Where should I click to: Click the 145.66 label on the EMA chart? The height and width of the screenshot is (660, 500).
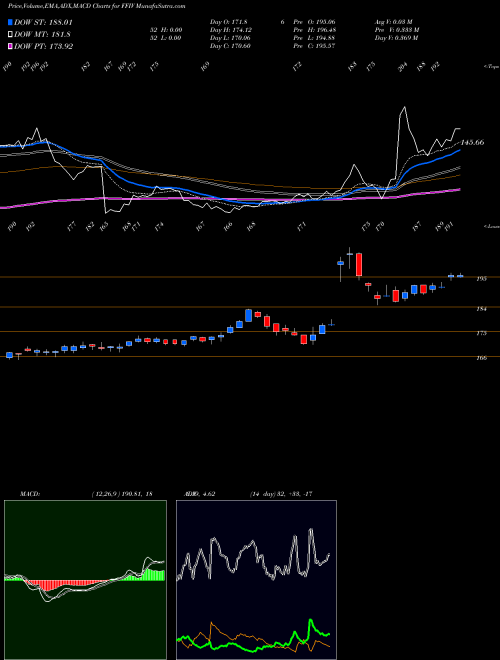point(472,143)
